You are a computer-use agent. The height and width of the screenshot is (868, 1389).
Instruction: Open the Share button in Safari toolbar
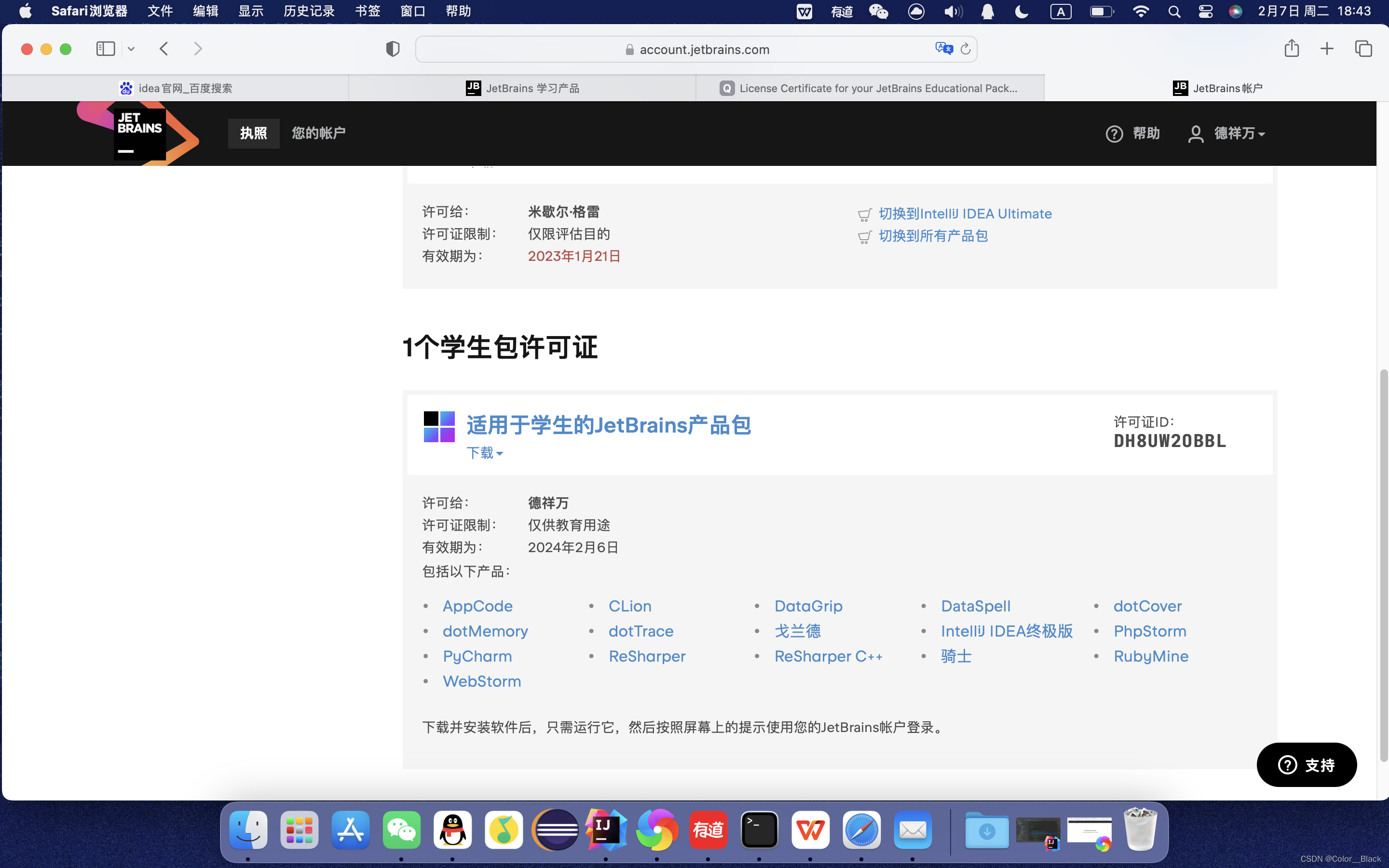click(x=1292, y=48)
